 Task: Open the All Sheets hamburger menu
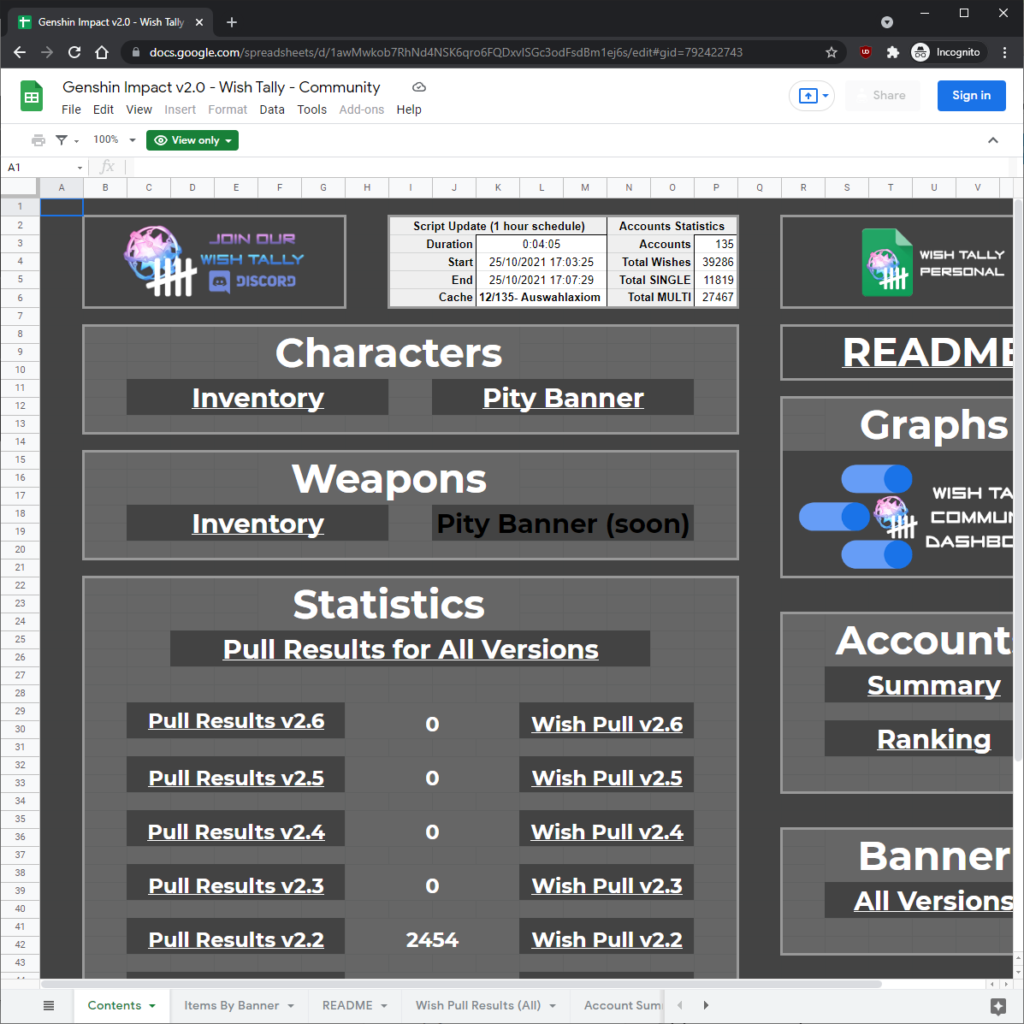coord(48,1005)
